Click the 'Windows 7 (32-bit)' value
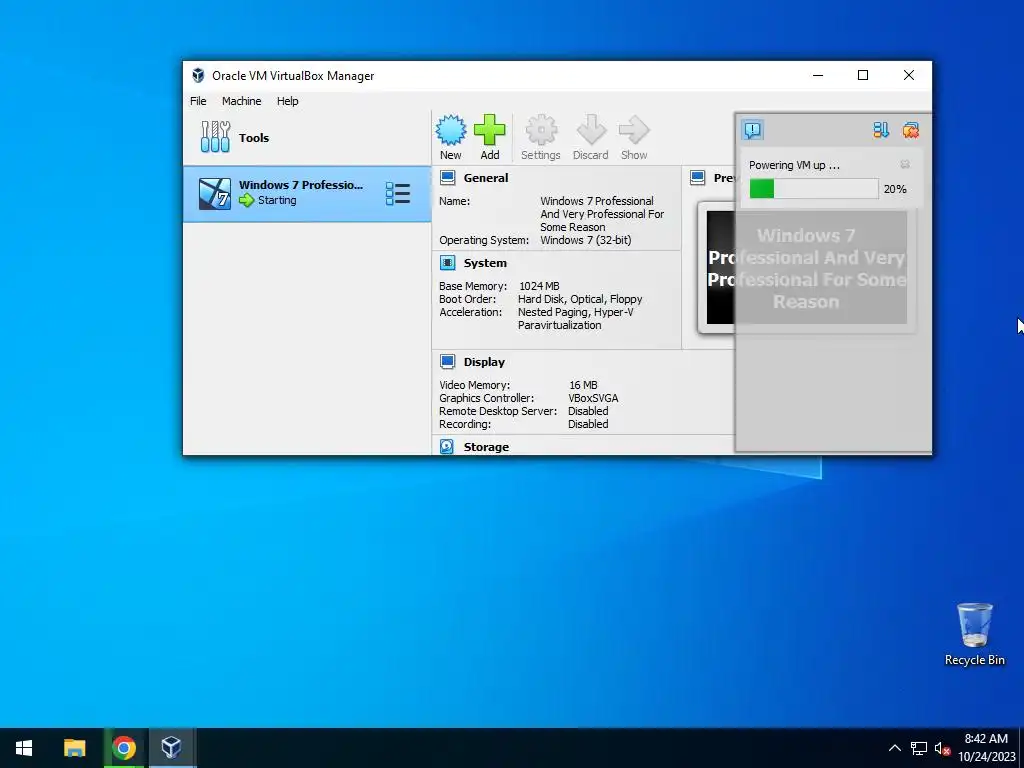Viewport: 1024px width, 768px height. 586,240
